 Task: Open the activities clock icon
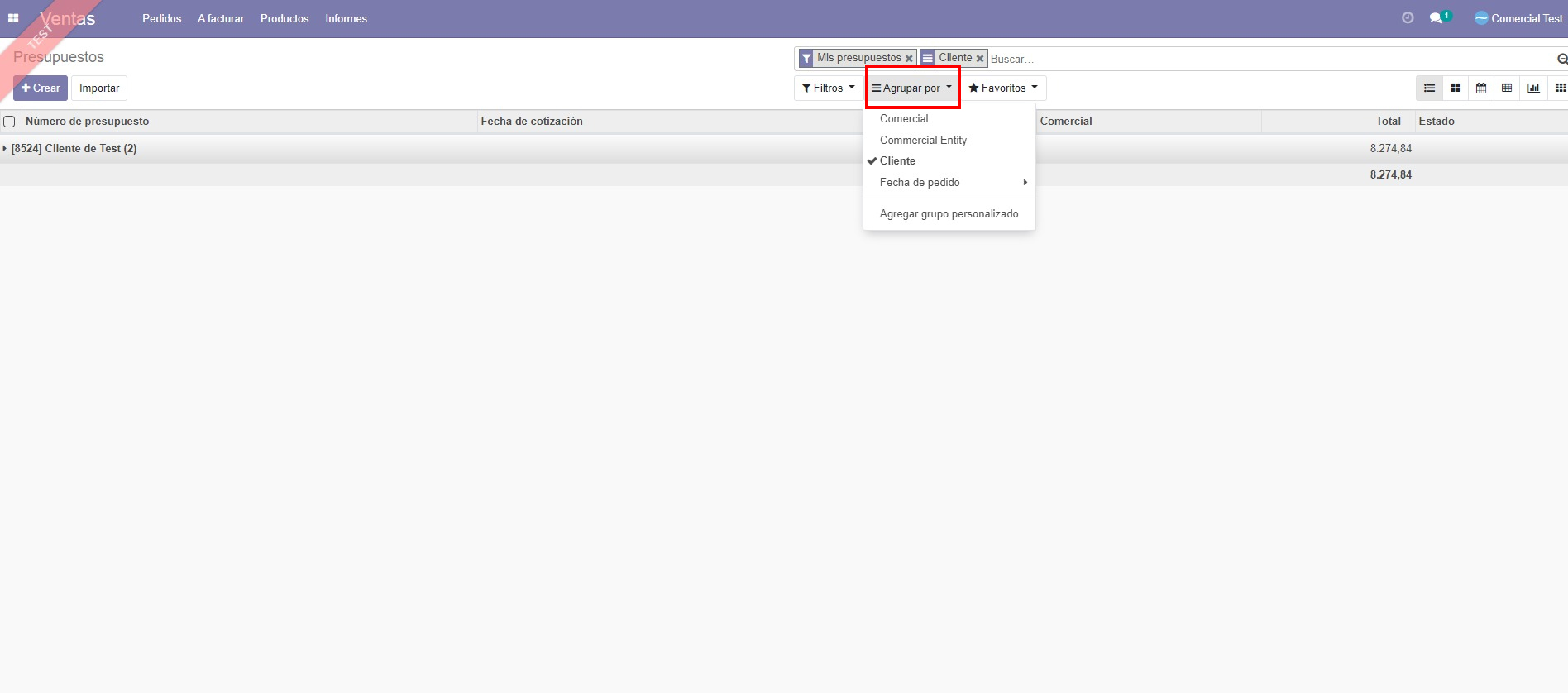(1408, 18)
